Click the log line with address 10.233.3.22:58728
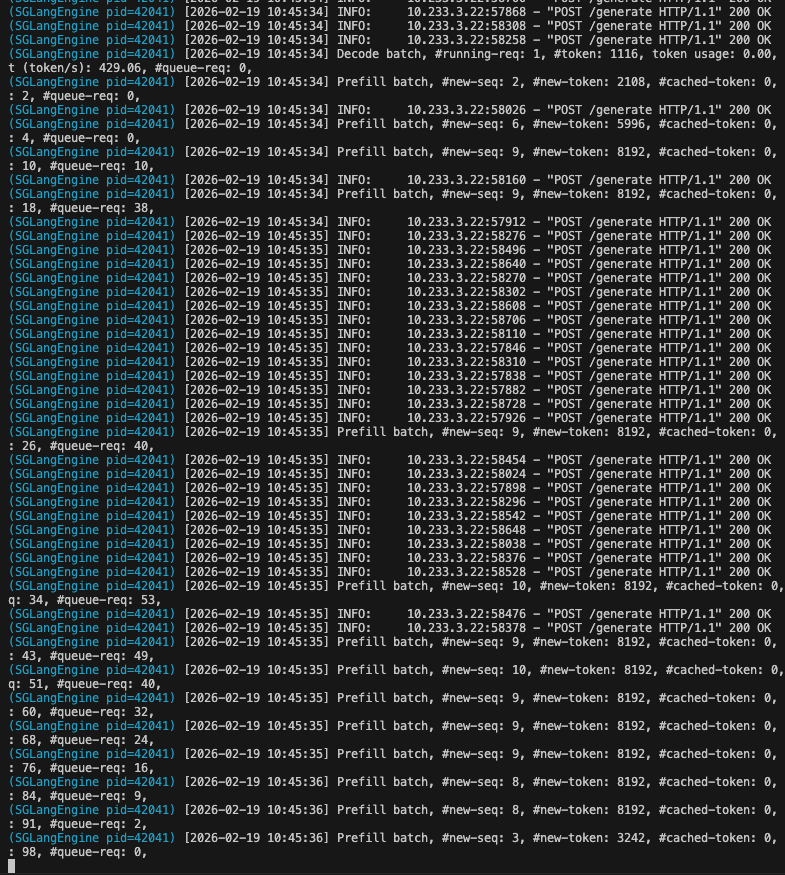This screenshot has width=785, height=875. pyautogui.click(x=390, y=403)
